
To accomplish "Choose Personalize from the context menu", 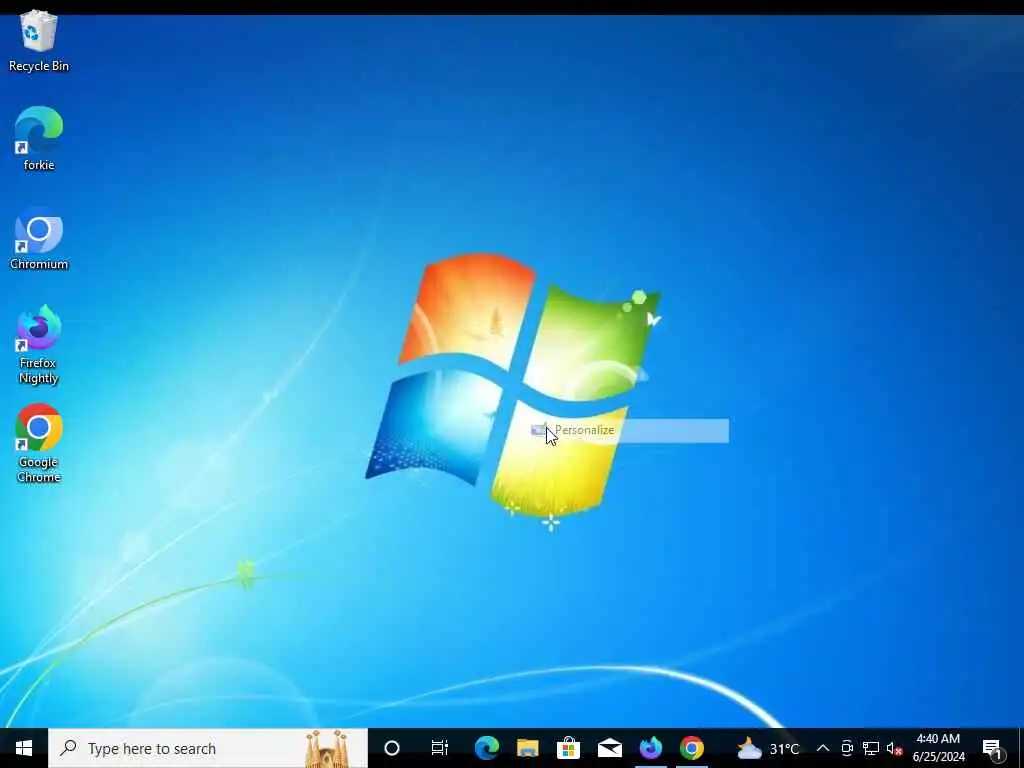I will [630, 430].
